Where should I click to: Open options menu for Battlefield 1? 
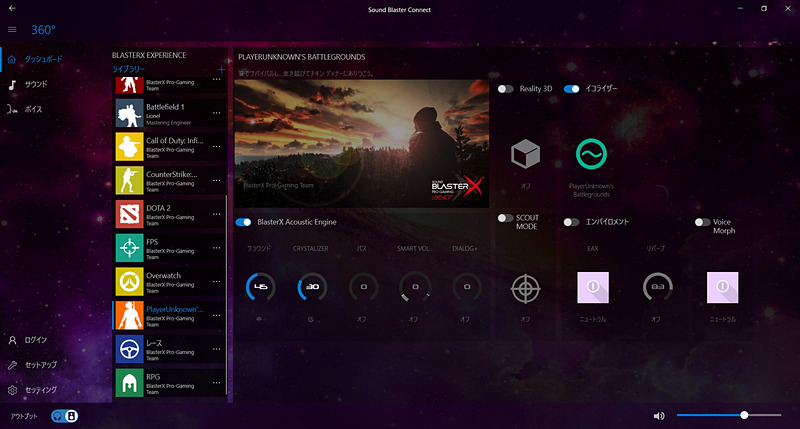[x=217, y=113]
